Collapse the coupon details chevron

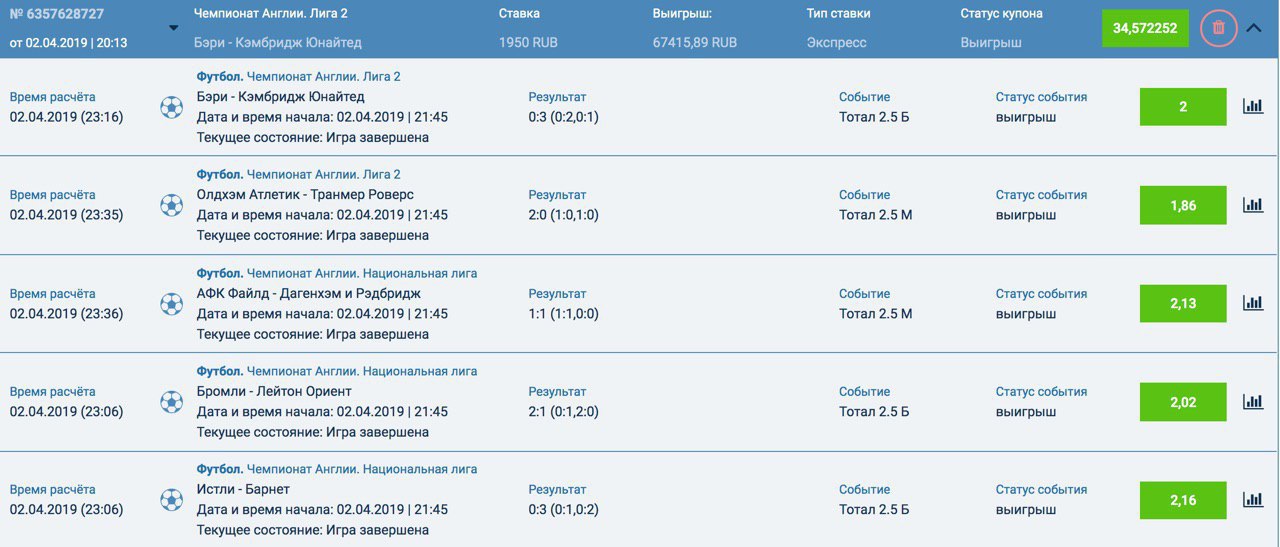[x=1254, y=28]
